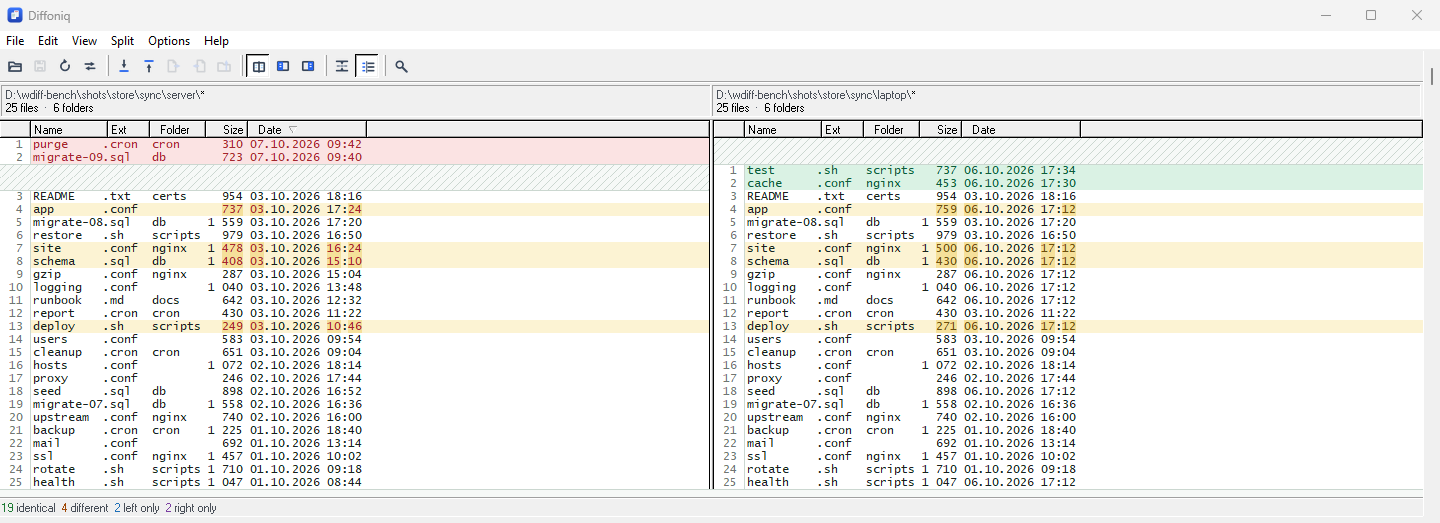Click the left pane Date header sort arrow

[293, 129]
